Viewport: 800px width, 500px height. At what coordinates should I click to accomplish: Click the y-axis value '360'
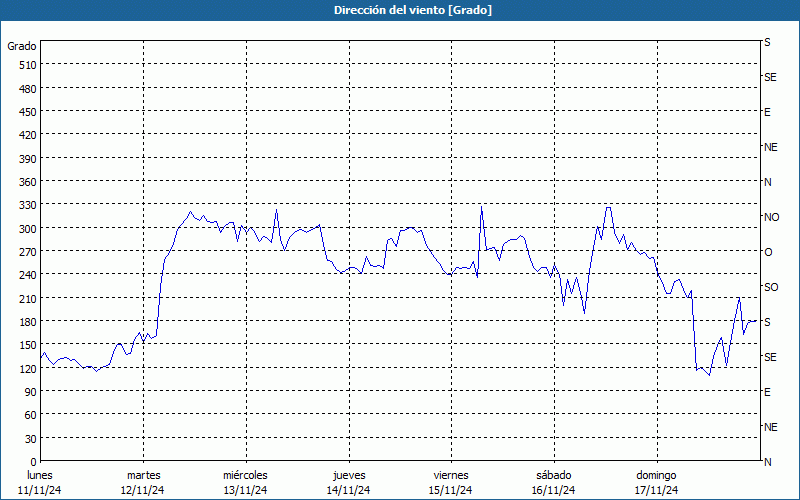coord(28,182)
